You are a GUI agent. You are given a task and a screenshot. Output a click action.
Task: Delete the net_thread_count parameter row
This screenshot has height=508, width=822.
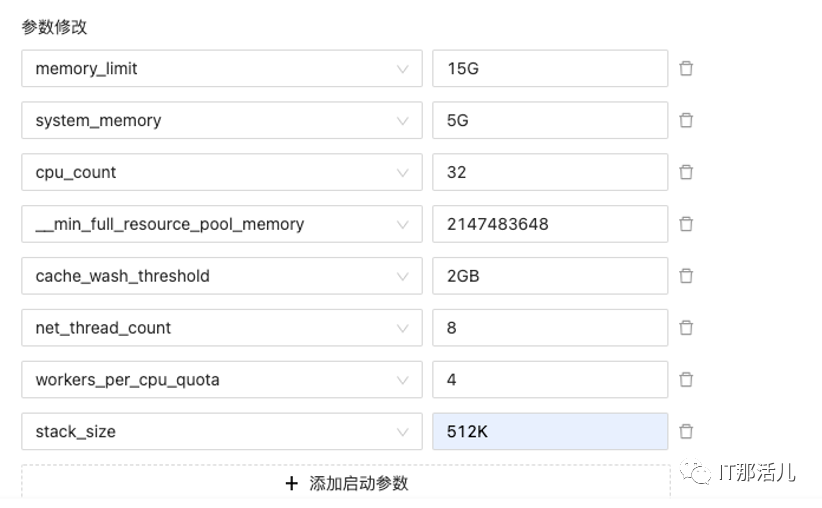[x=686, y=328]
